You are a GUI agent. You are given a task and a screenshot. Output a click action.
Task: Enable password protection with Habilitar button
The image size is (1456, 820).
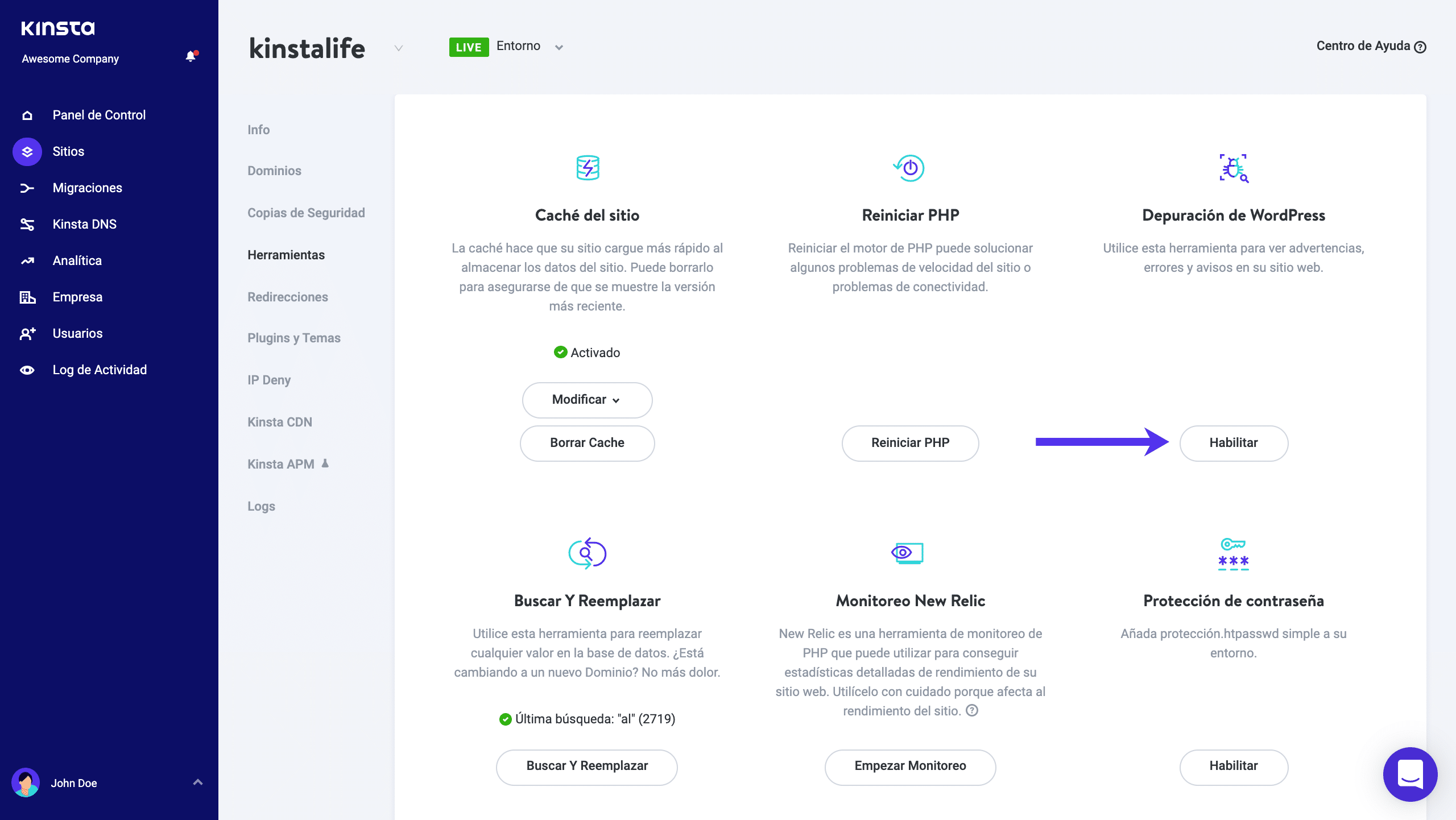[1233, 766]
